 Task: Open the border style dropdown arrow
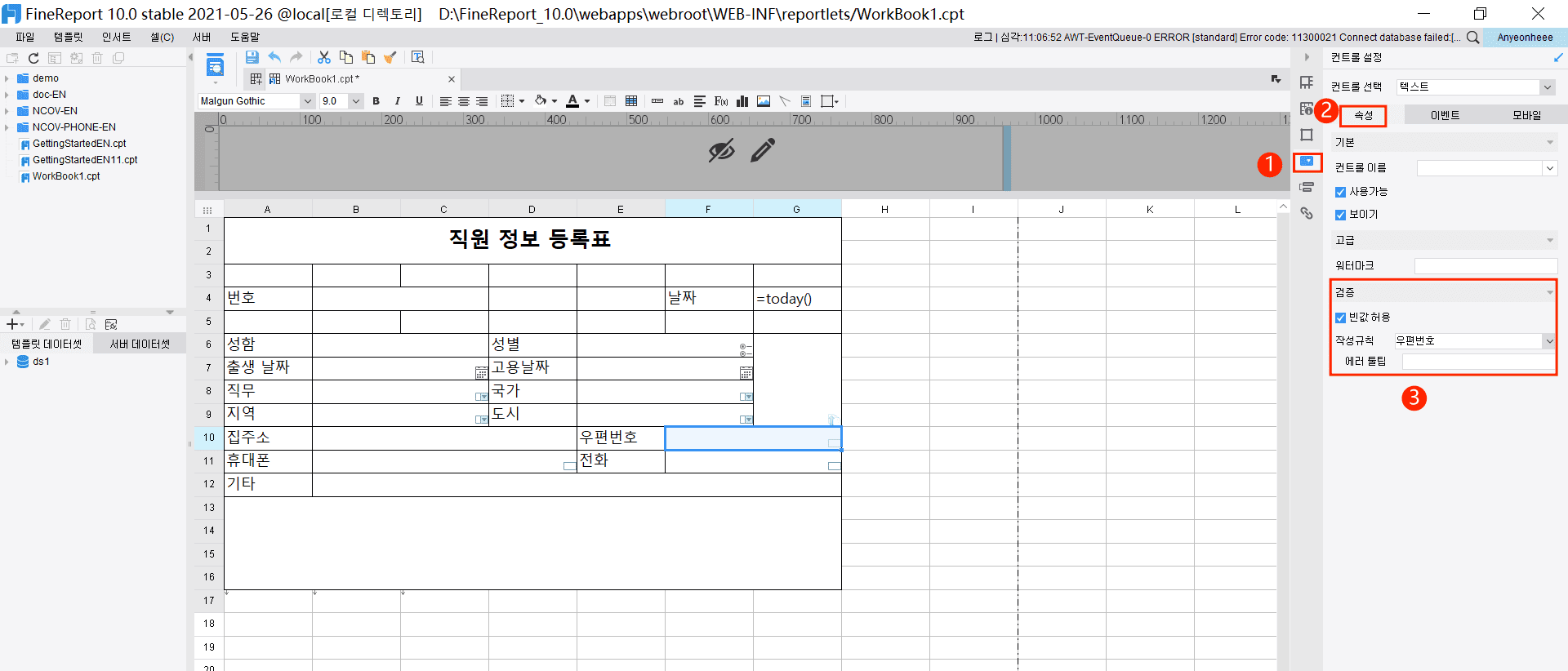[x=522, y=101]
